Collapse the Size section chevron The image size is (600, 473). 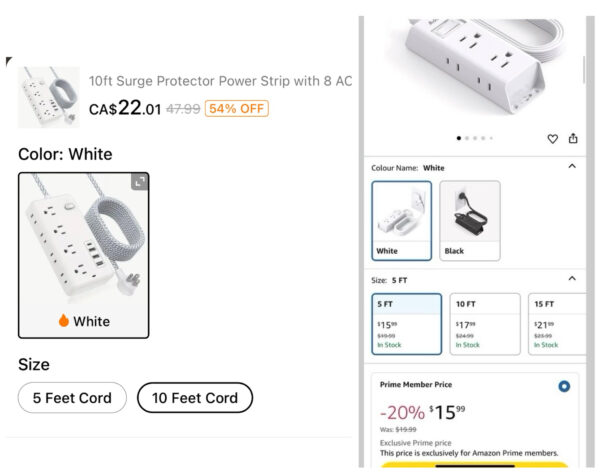pyautogui.click(x=572, y=279)
